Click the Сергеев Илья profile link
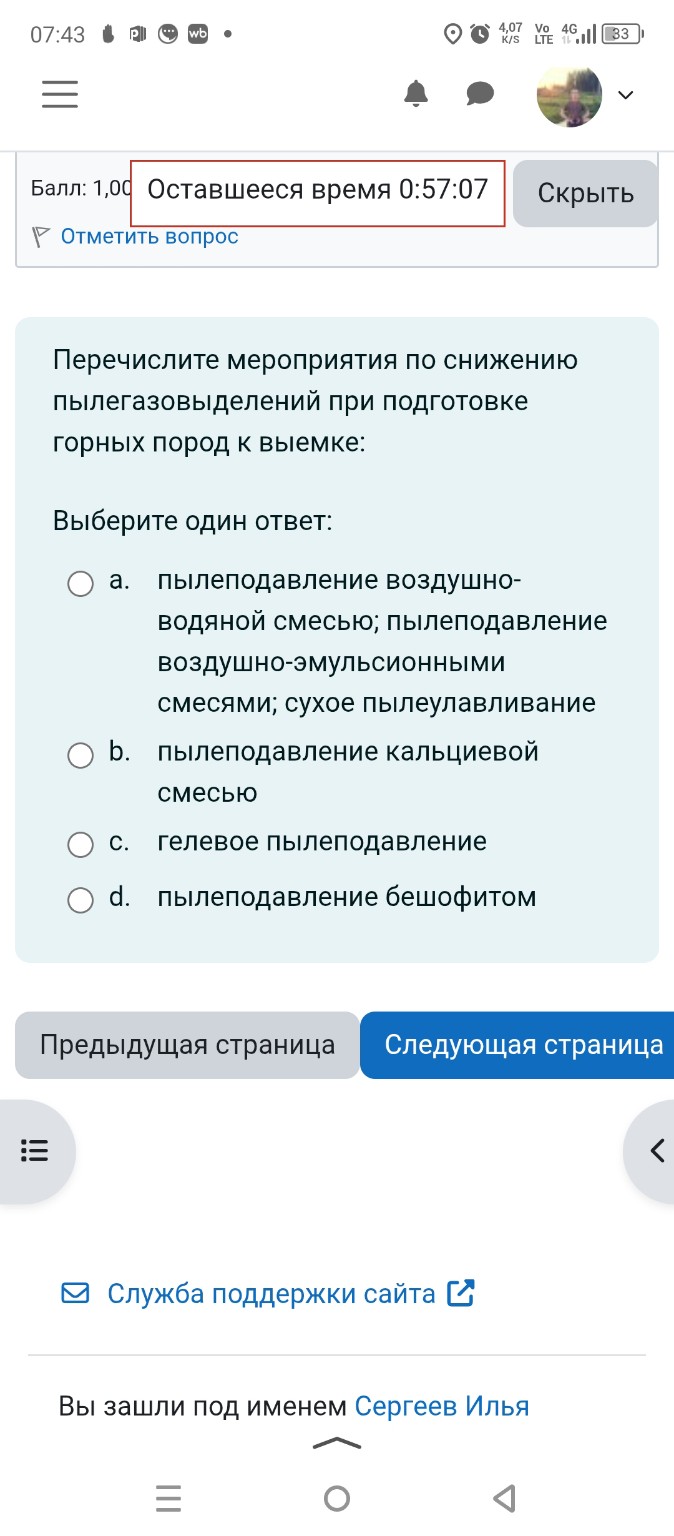This screenshot has height=1536, width=674. click(x=443, y=1405)
